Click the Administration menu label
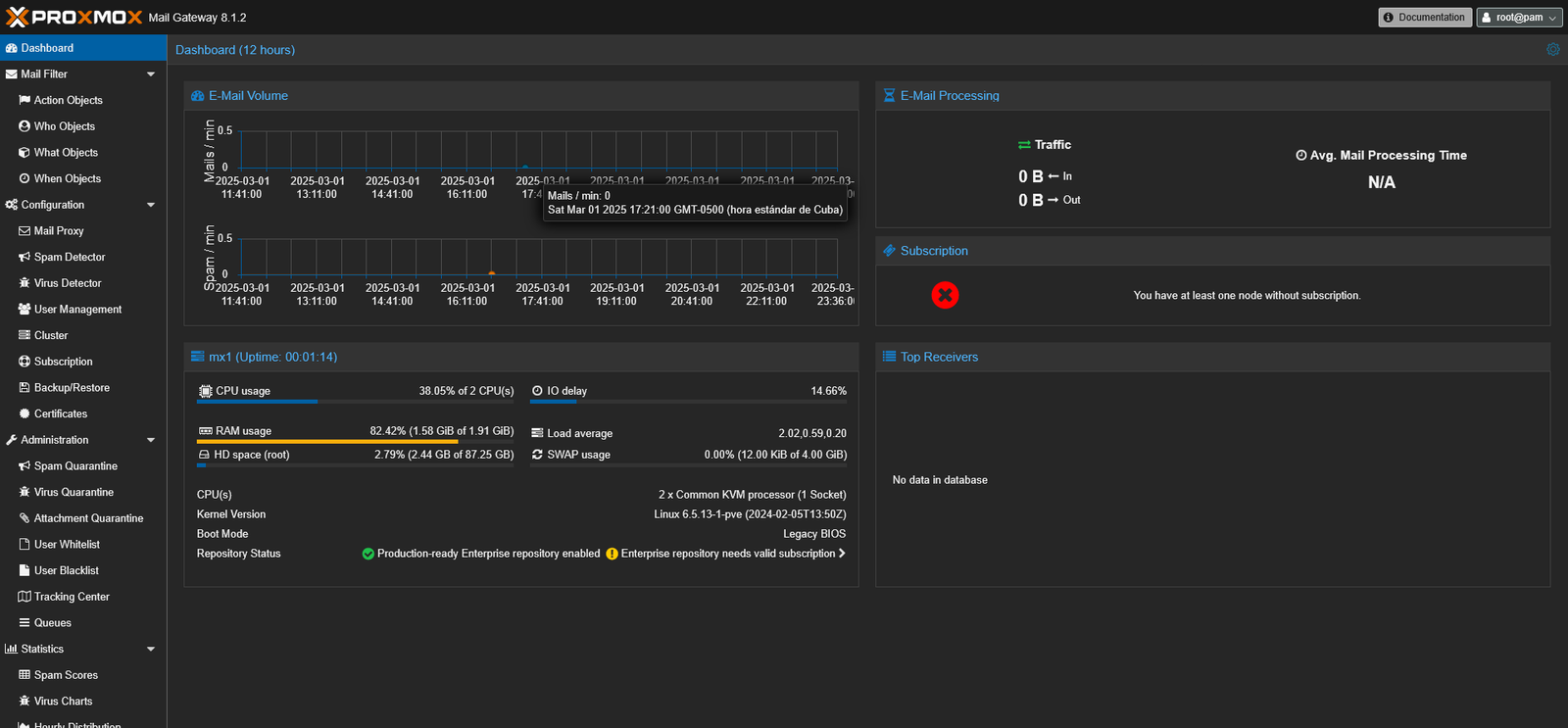 click(x=55, y=440)
